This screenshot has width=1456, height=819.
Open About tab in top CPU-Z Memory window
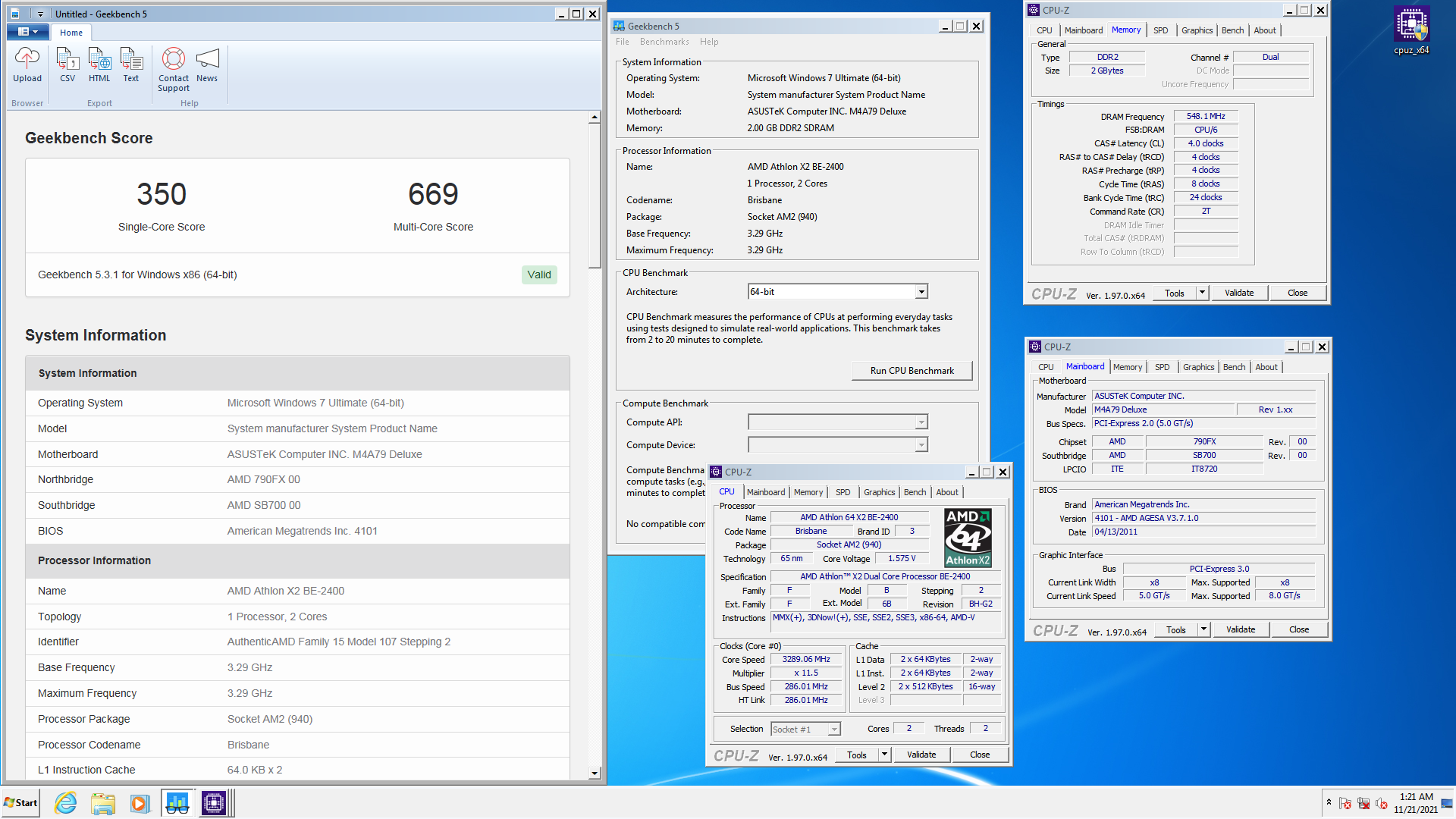pos(1264,30)
